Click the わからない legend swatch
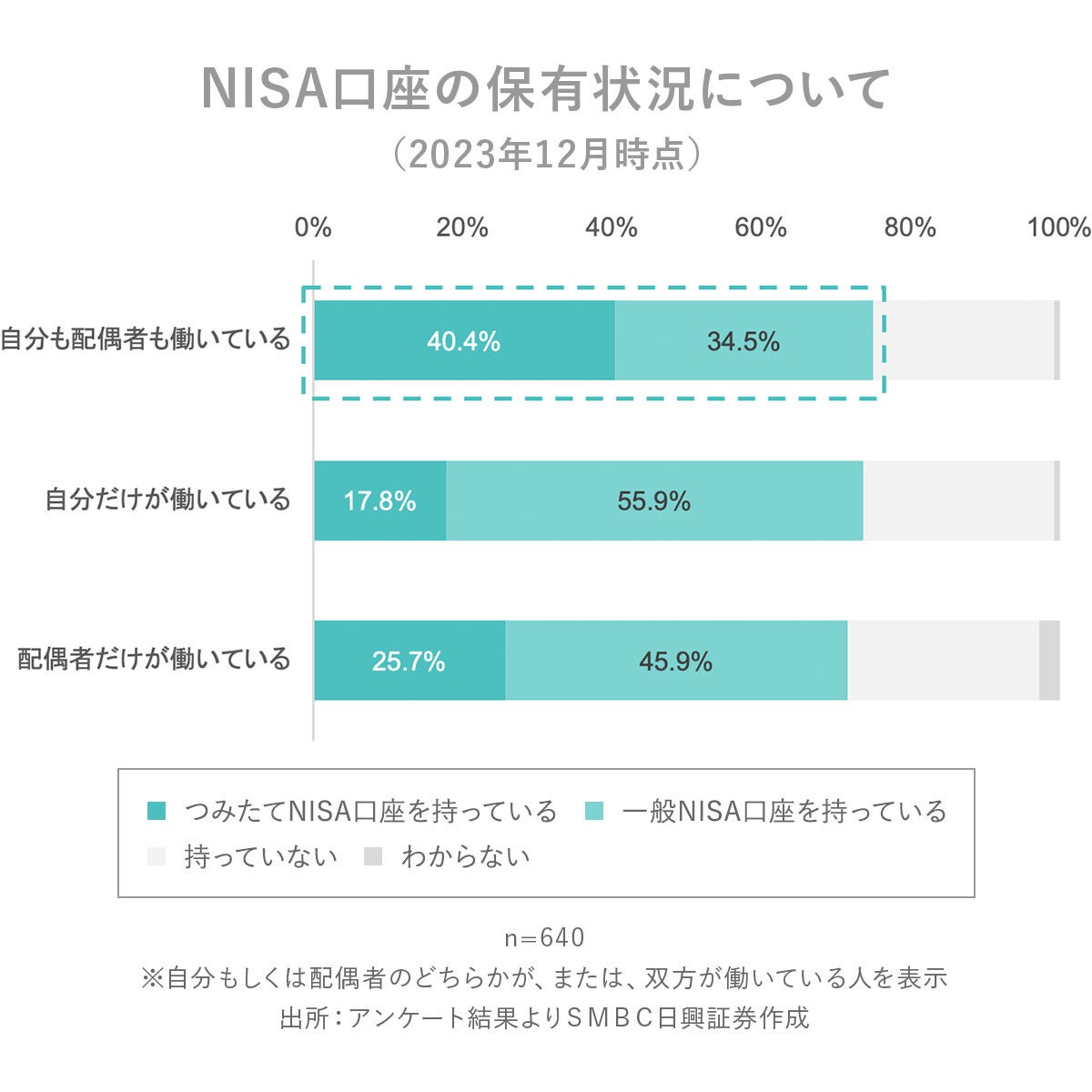Screen dimensions: 1092x1092 pyautogui.click(x=373, y=856)
